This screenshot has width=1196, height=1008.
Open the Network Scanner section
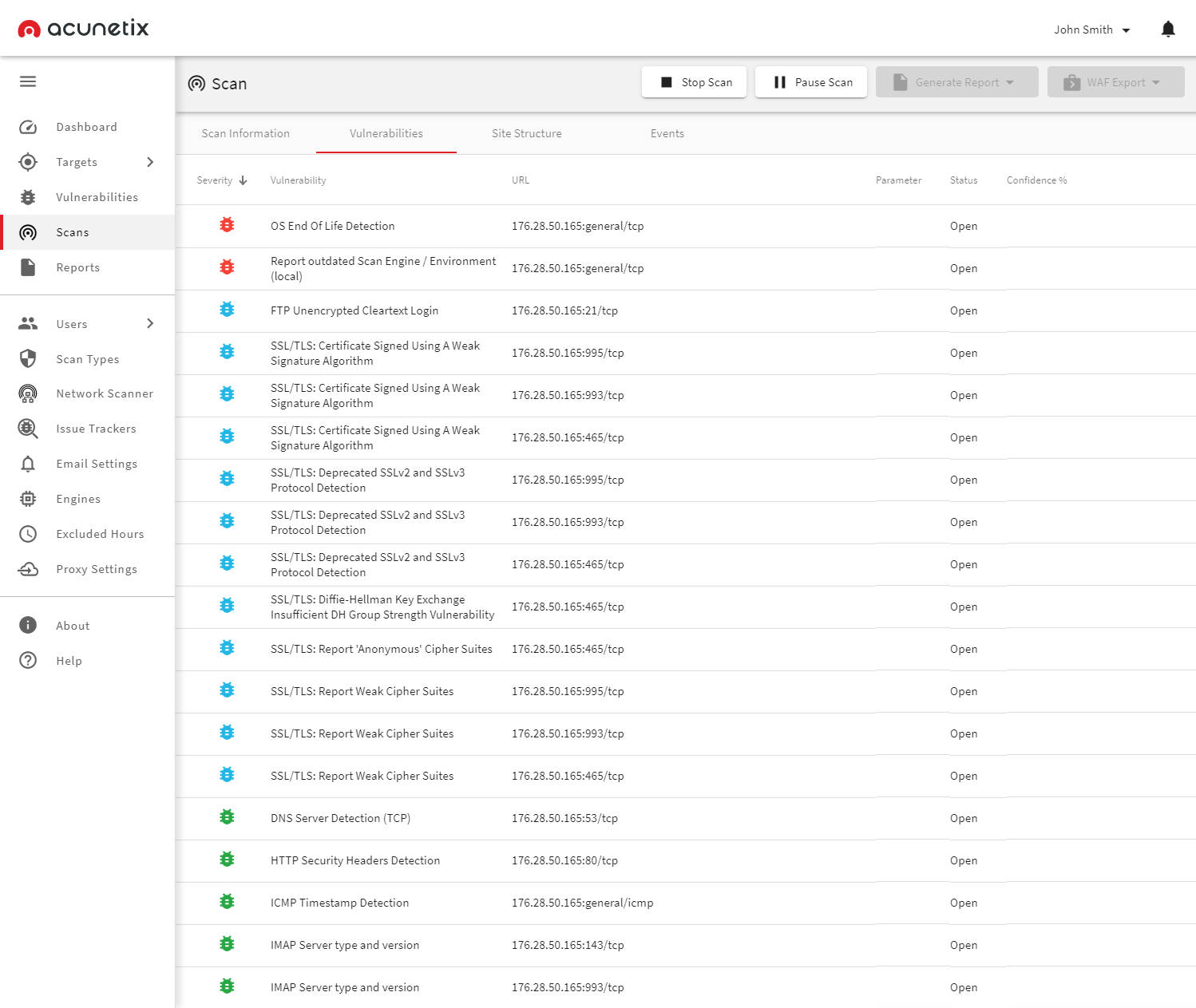click(x=105, y=393)
